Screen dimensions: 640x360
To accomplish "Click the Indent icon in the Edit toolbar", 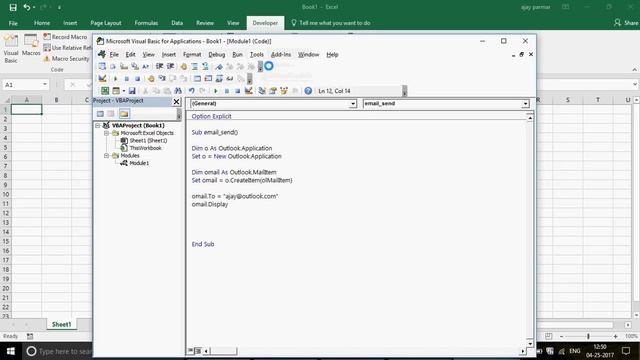I will pos(160,67).
